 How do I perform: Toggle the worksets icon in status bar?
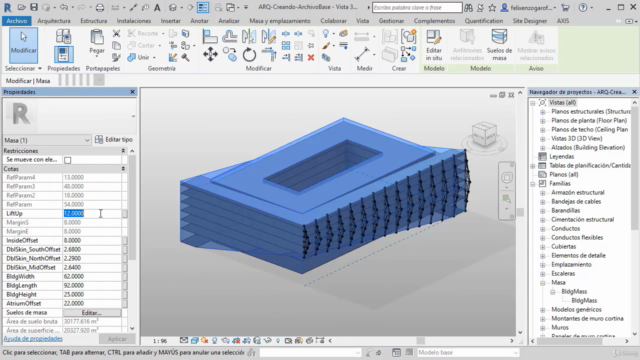[x=251, y=352]
